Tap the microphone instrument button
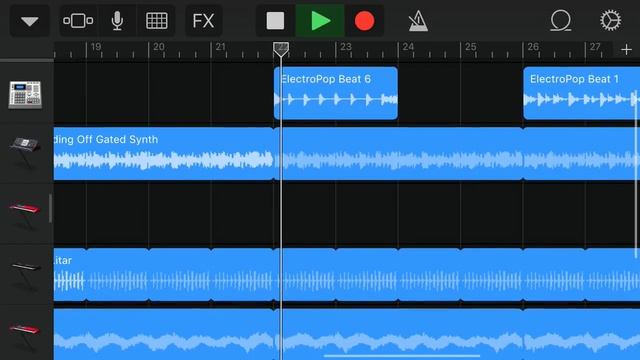640x360 pixels. pyautogui.click(x=117, y=21)
